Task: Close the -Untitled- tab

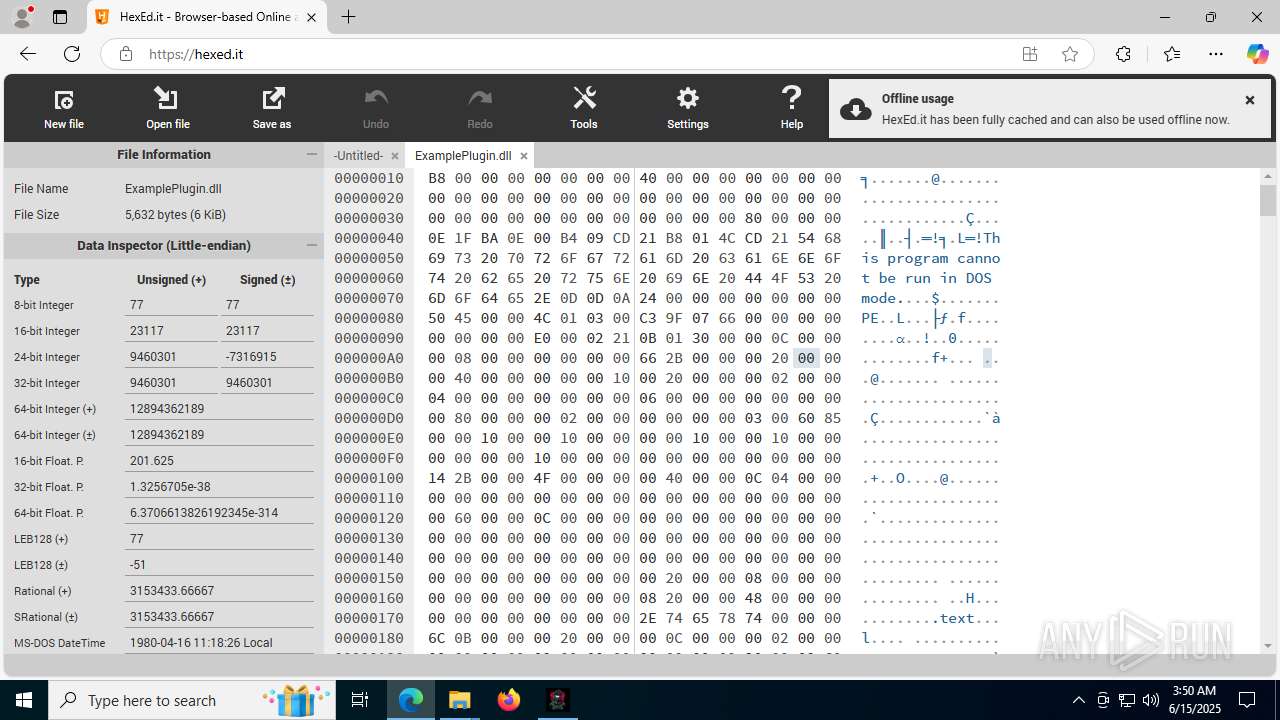Action: [395, 156]
